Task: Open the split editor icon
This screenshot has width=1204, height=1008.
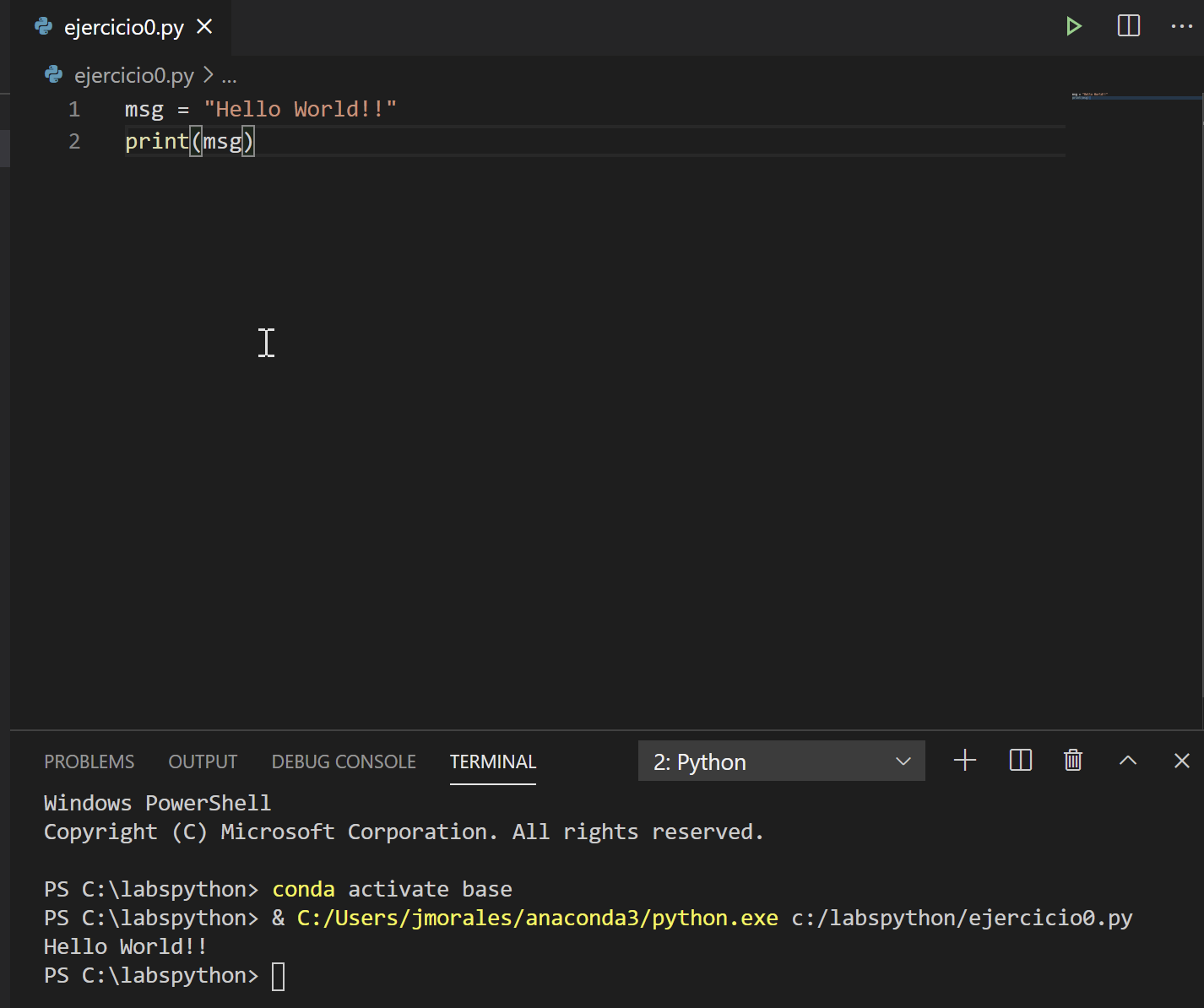Action: click(1128, 26)
